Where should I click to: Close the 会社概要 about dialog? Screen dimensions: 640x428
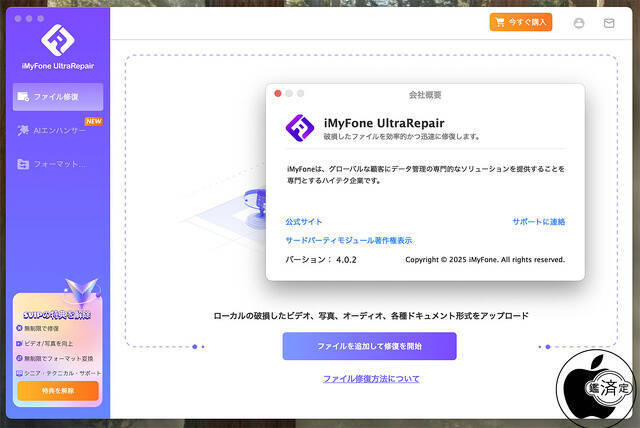(x=278, y=94)
